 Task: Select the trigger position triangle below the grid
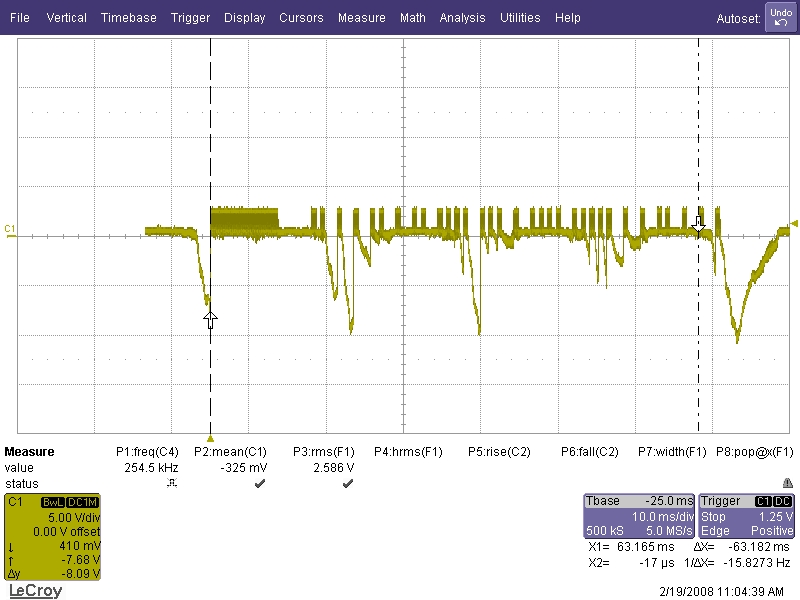pyautogui.click(x=210, y=438)
